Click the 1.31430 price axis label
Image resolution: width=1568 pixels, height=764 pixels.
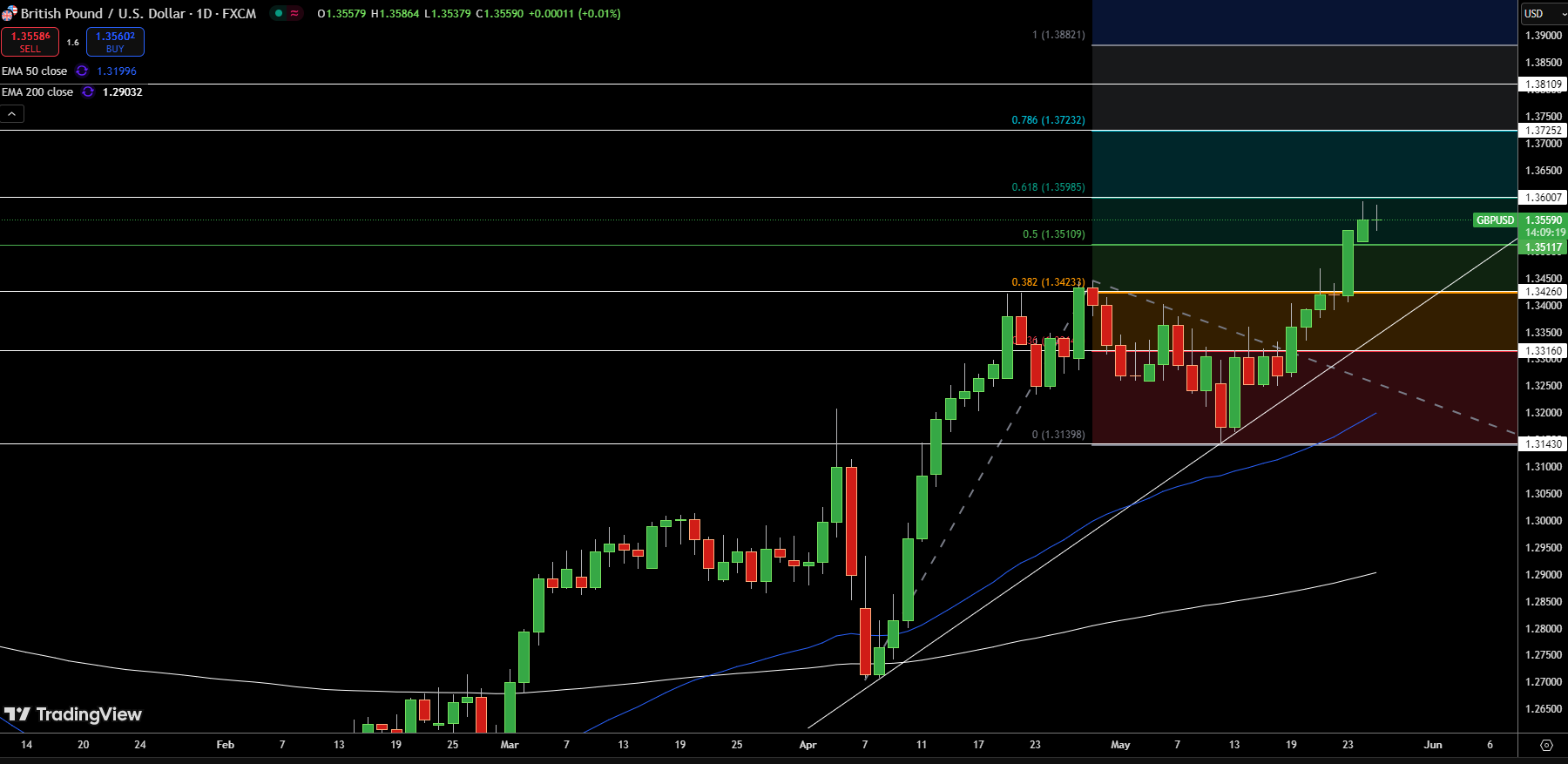point(1543,444)
